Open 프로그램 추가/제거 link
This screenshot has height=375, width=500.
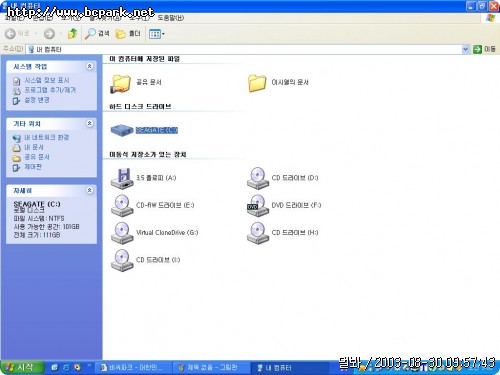tap(50, 90)
